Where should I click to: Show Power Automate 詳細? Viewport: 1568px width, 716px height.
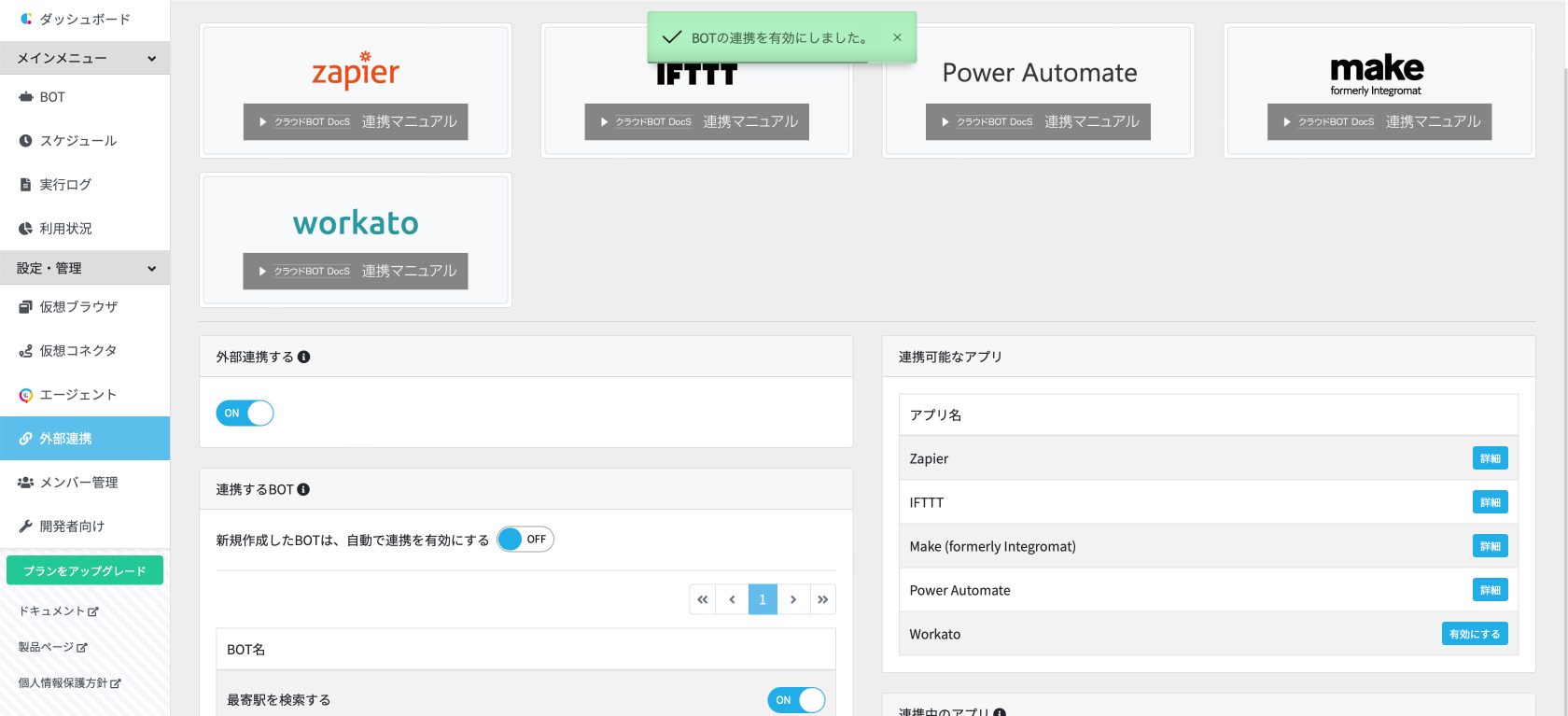pyautogui.click(x=1491, y=590)
